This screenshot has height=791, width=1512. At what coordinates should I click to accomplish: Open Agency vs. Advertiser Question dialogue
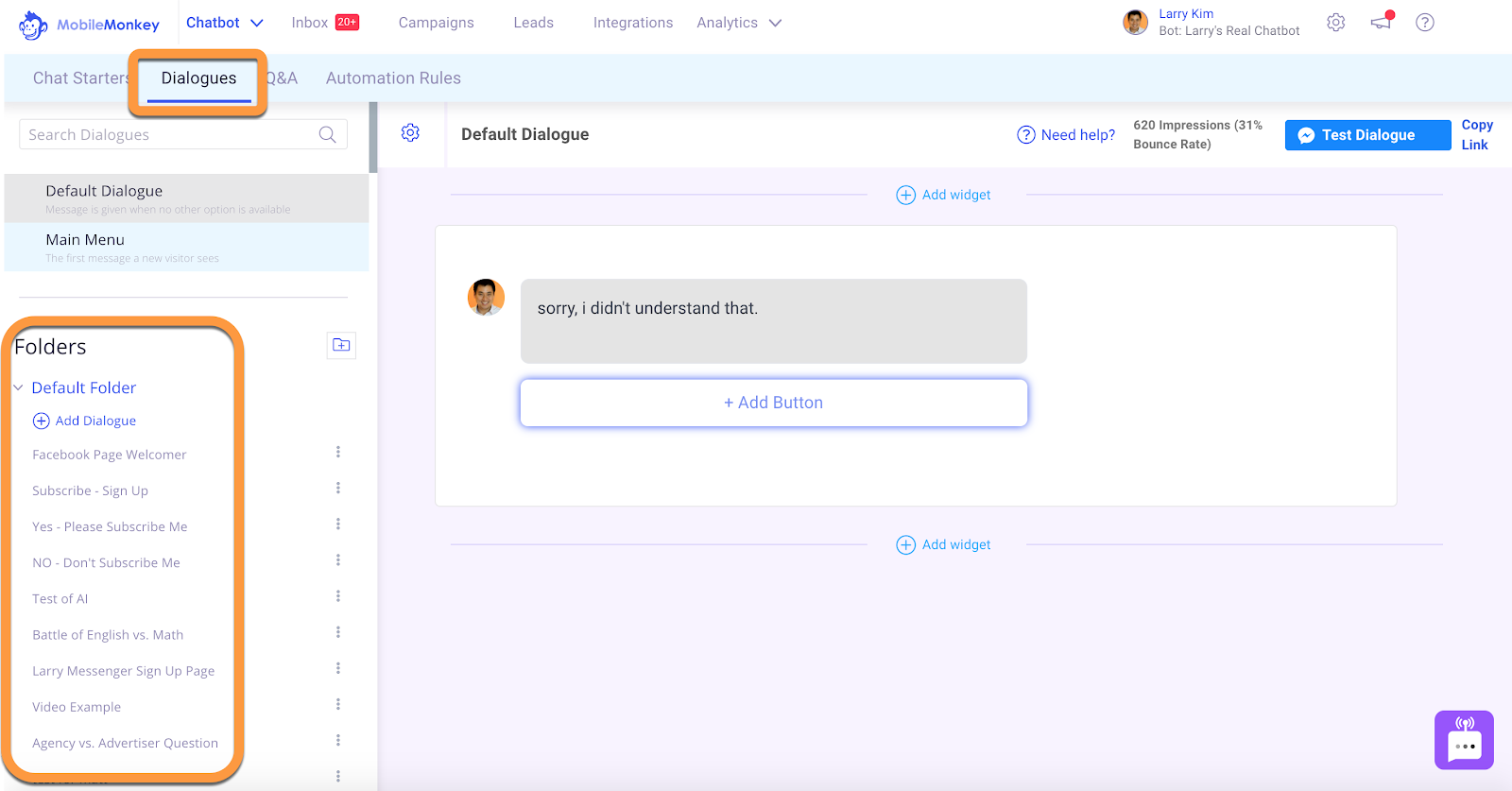pyautogui.click(x=126, y=743)
